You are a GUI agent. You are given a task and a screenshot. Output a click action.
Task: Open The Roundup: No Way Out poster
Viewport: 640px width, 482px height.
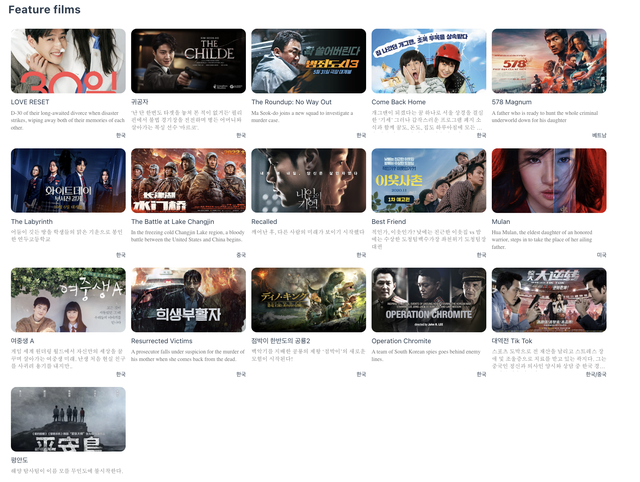[309, 61]
